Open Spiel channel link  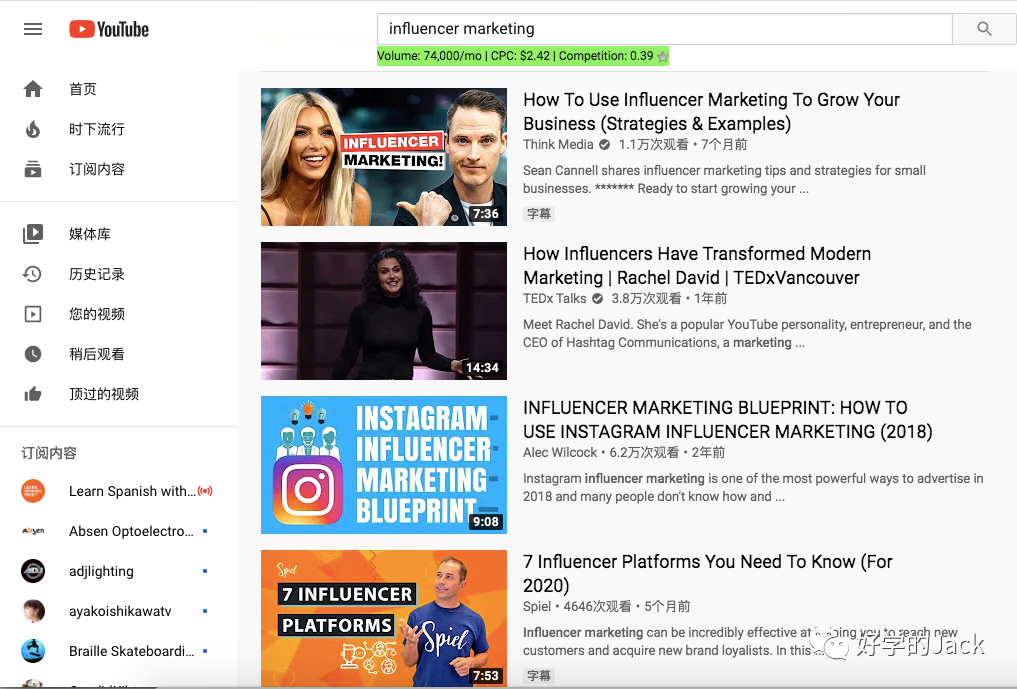pos(537,606)
